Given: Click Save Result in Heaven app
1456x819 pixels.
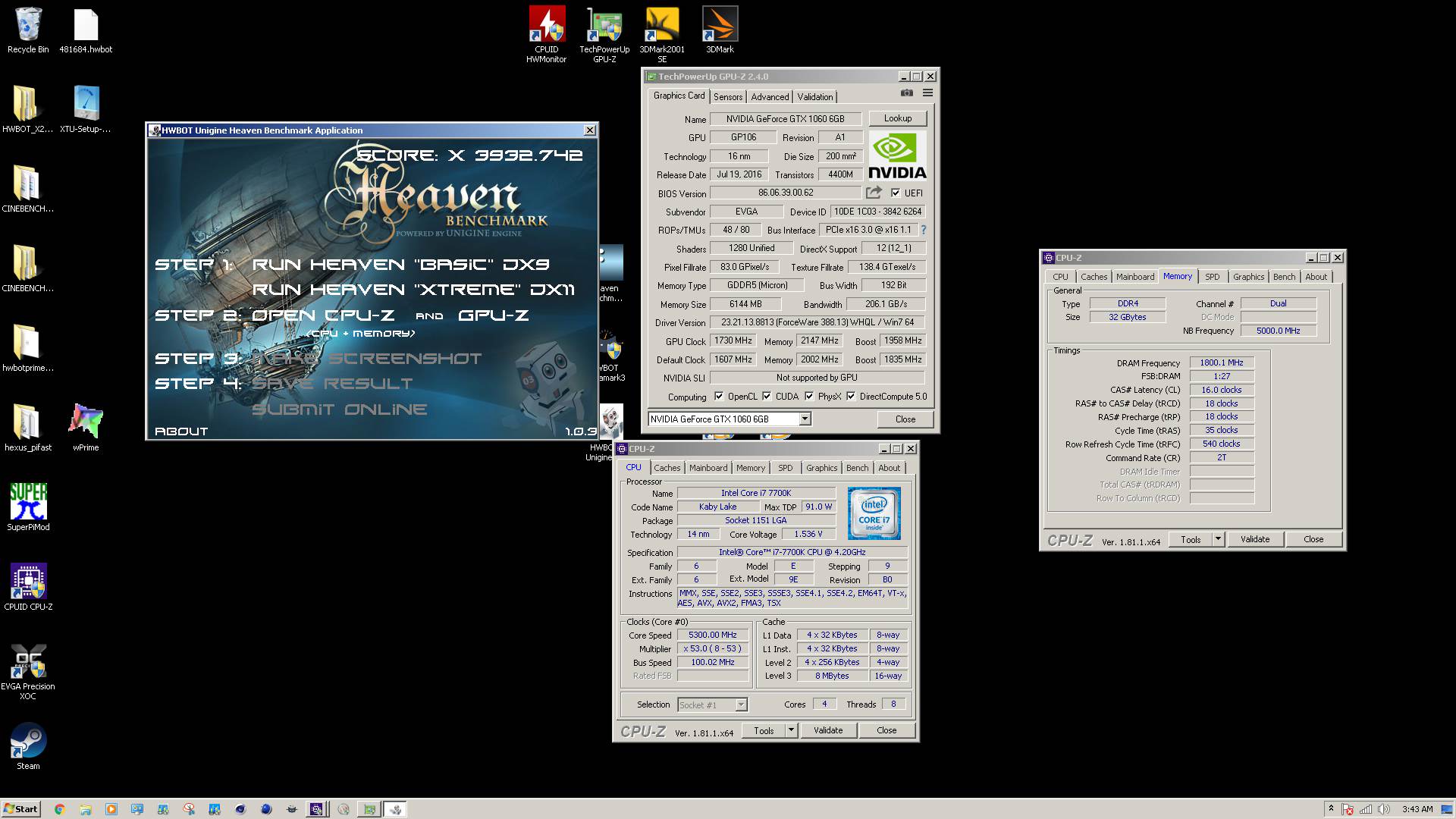Looking at the screenshot, I should click(x=332, y=384).
